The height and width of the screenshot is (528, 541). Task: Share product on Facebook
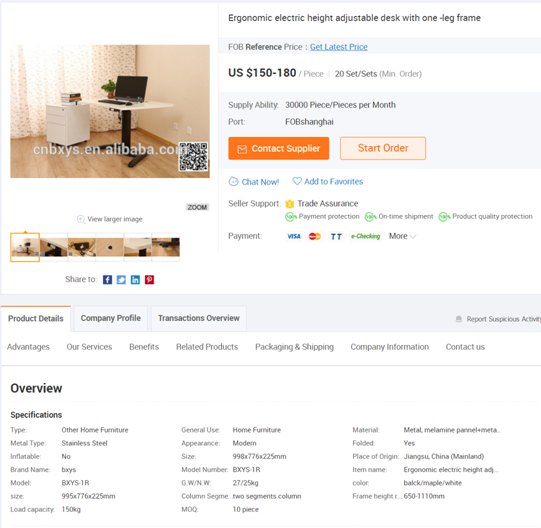click(x=107, y=280)
